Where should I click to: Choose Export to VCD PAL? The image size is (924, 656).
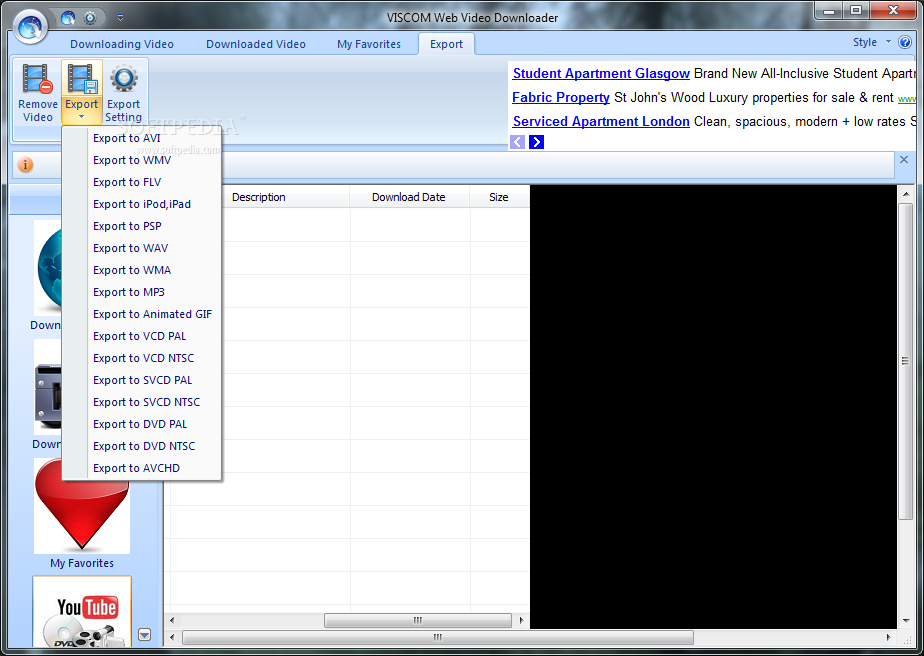(x=141, y=336)
